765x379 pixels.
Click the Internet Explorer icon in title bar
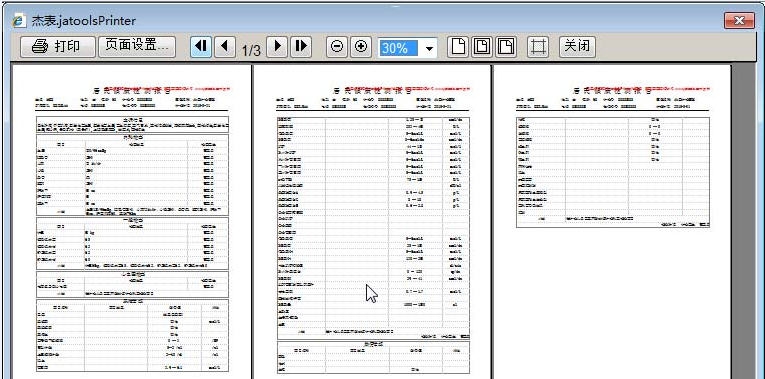click(x=19, y=20)
